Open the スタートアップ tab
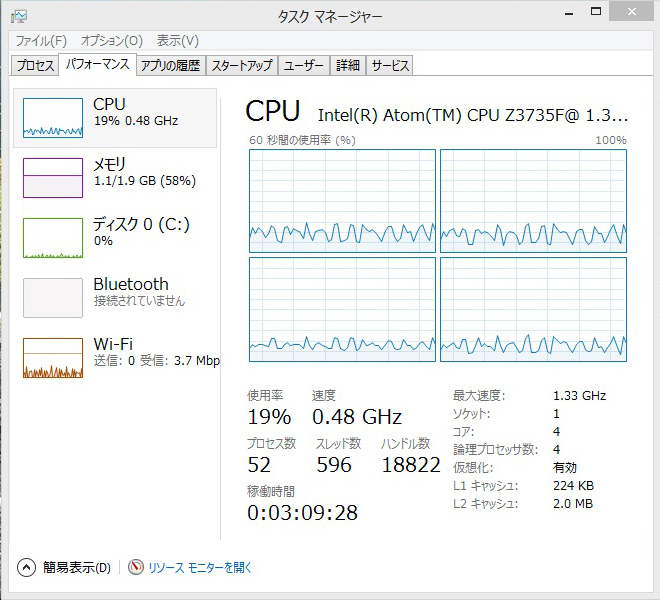 click(x=242, y=66)
